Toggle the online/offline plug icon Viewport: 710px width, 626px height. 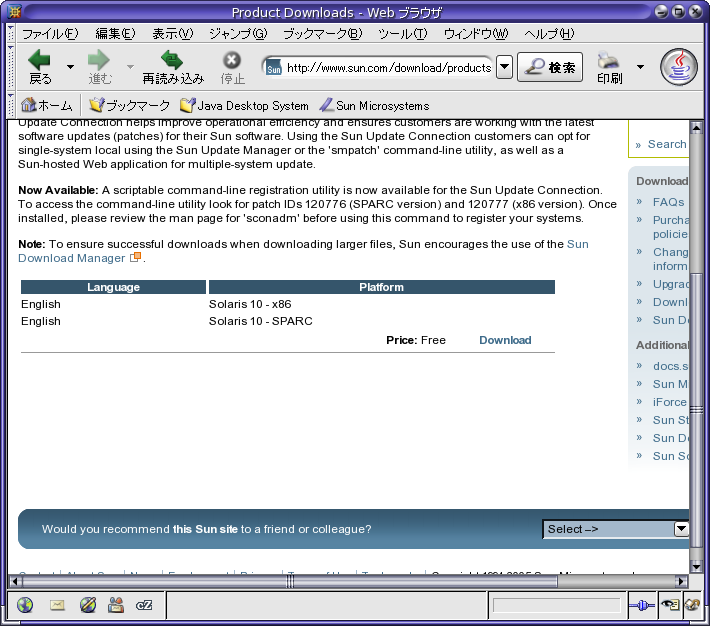642,605
